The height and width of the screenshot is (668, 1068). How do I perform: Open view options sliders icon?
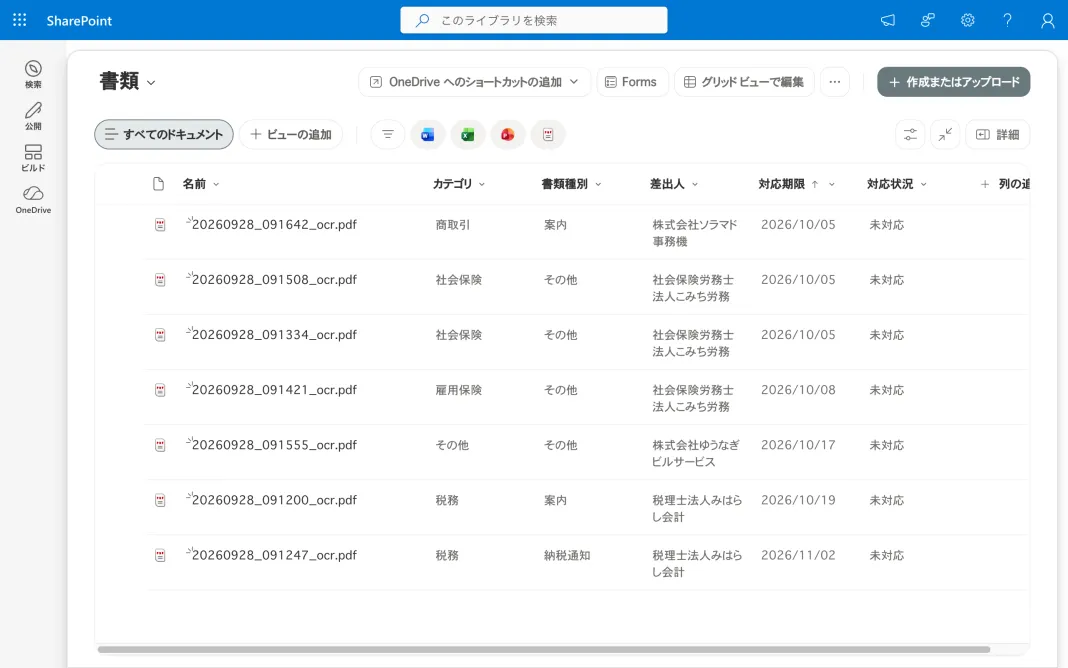[910, 135]
